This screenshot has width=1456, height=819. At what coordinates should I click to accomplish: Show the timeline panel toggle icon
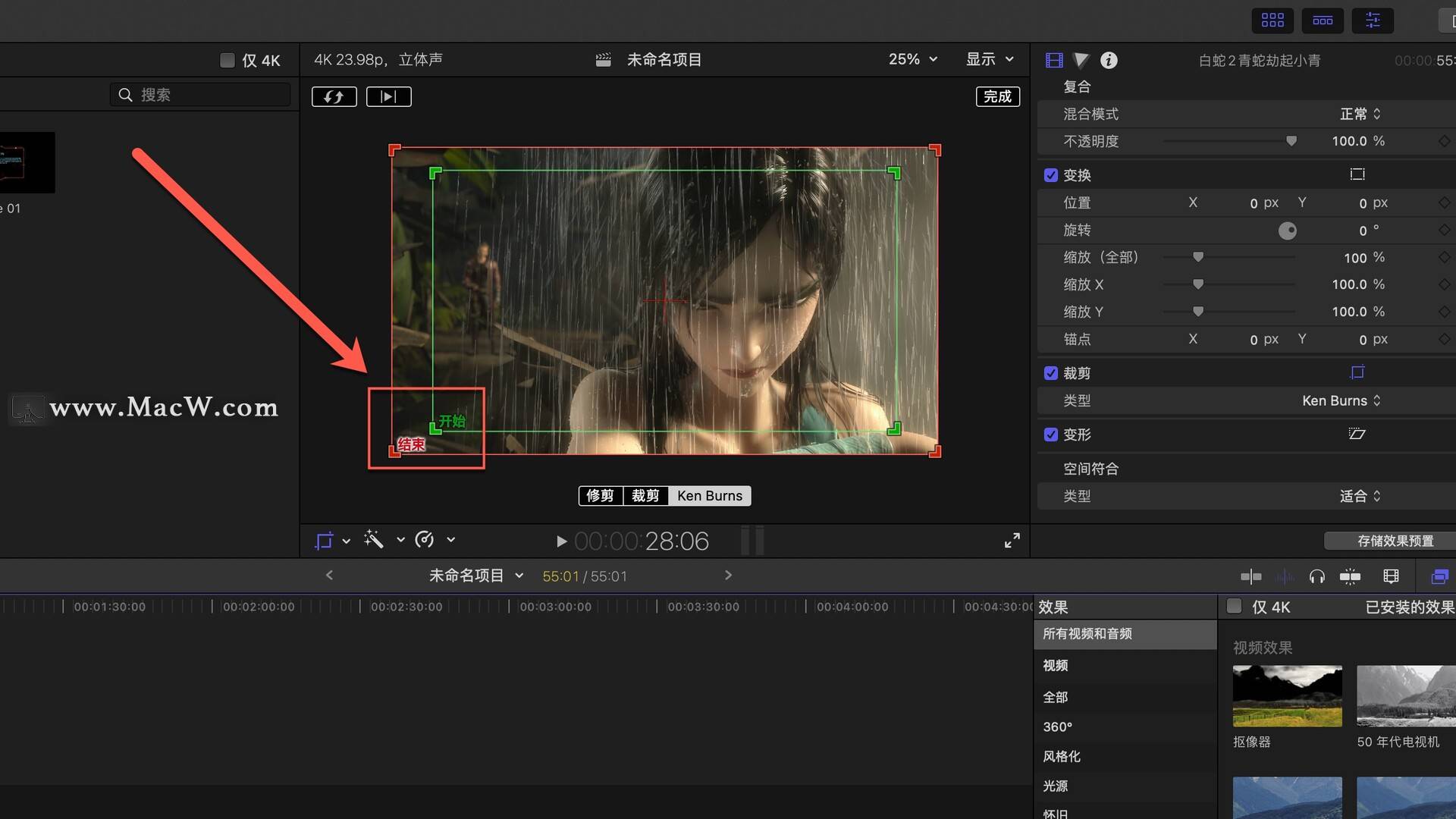(x=1323, y=20)
